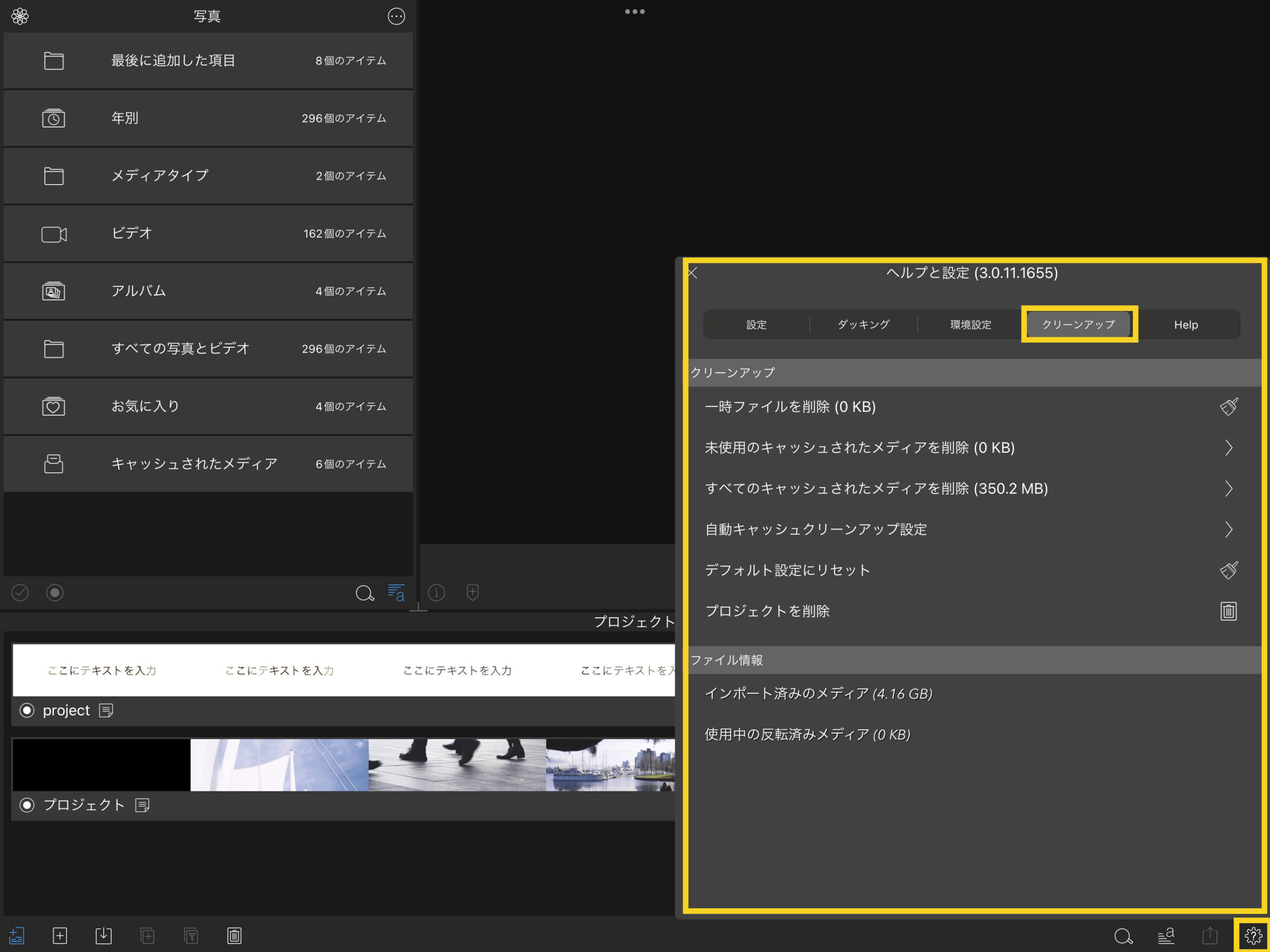The width and height of the screenshot is (1270, 952).
Task: Open the more options circle in 写真 header
Action: (x=396, y=16)
